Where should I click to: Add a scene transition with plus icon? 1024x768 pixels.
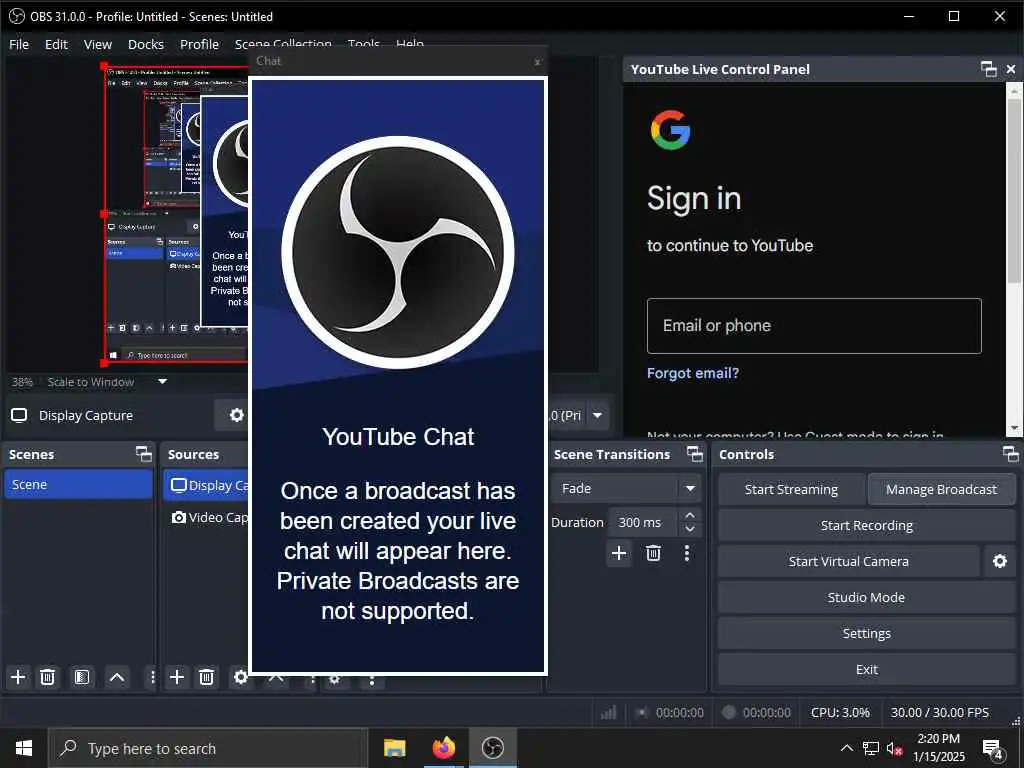click(619, 554)
